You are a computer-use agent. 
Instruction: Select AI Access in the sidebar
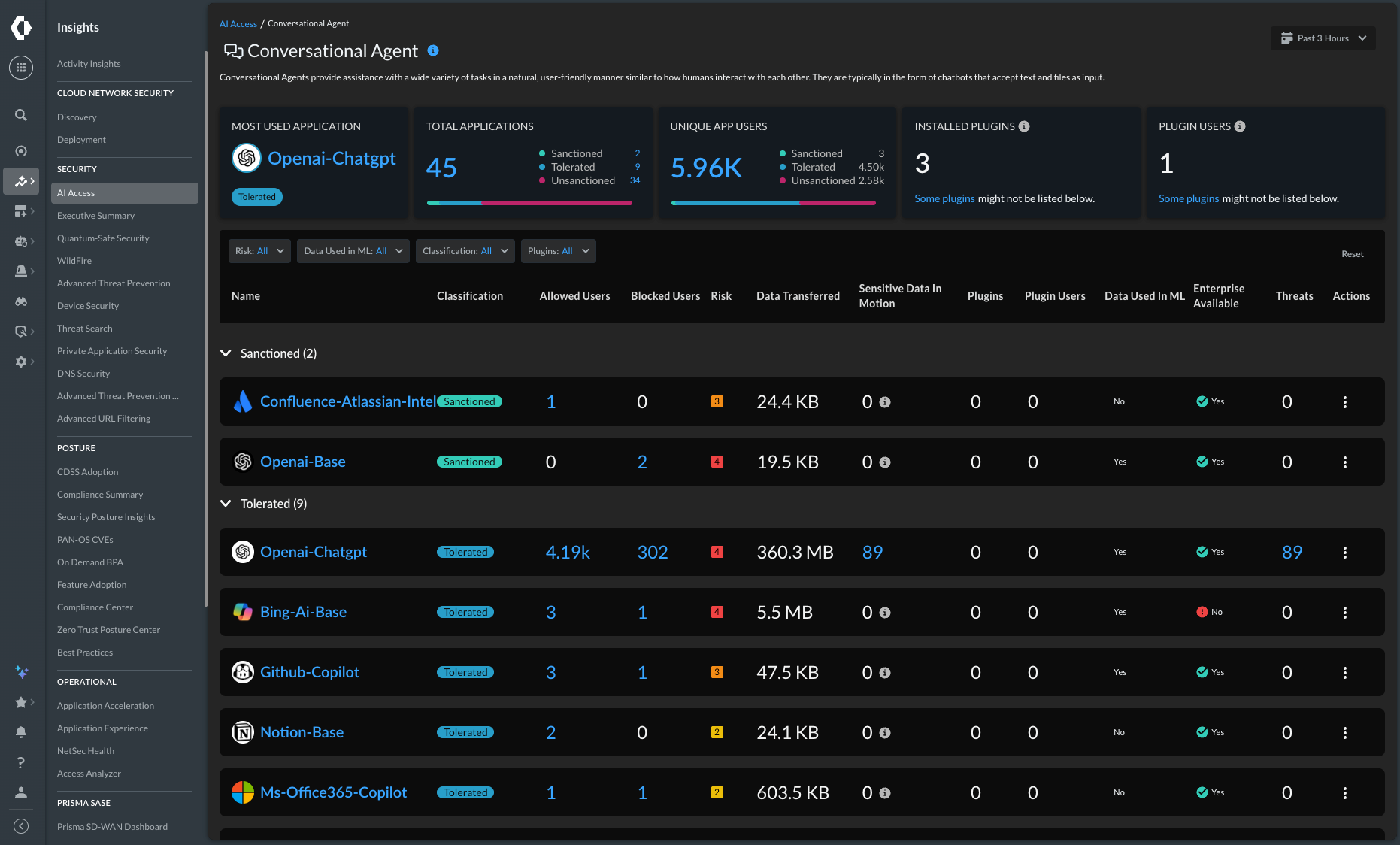125,193
